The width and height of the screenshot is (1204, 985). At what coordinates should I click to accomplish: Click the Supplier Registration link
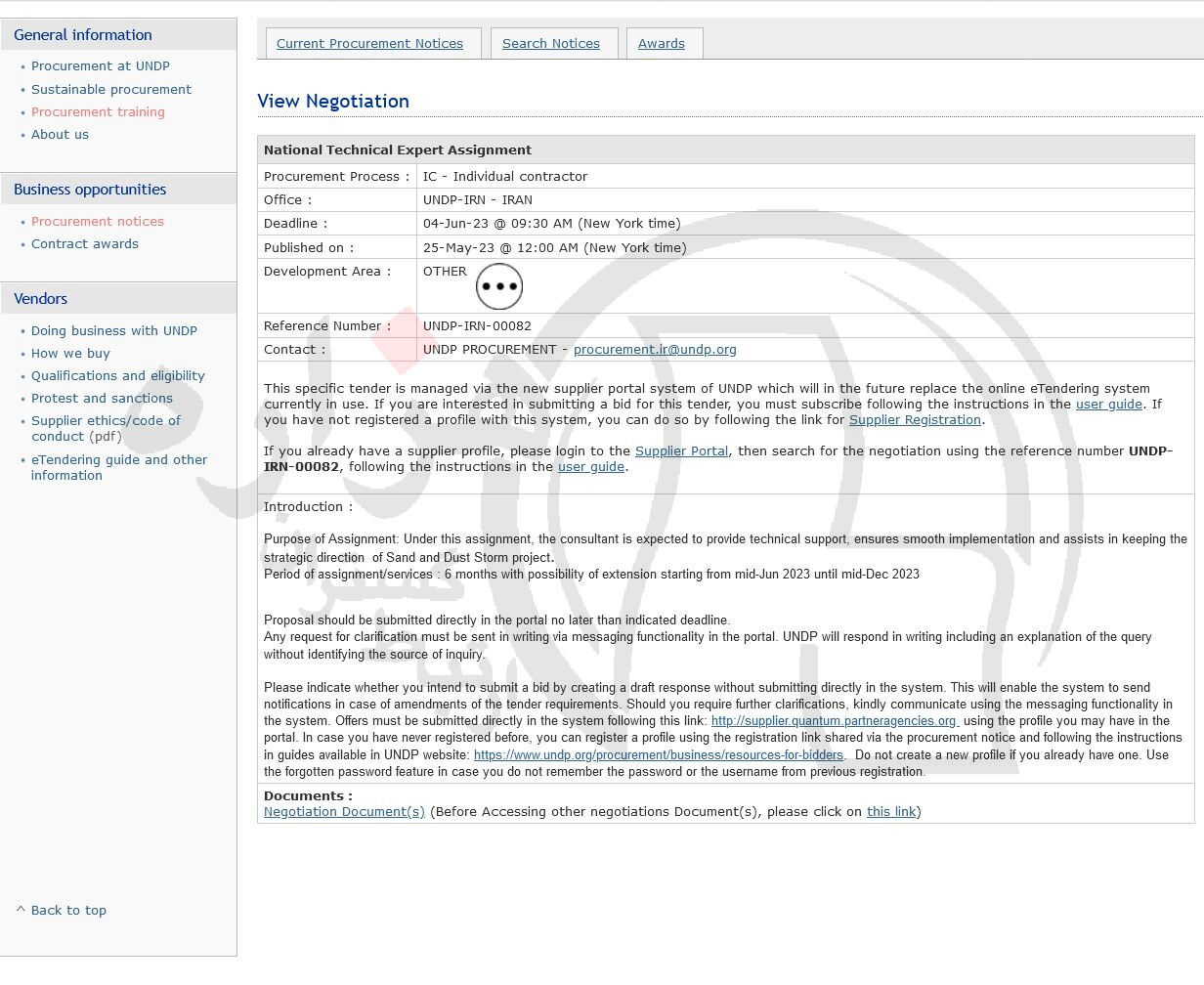[914, 420]
